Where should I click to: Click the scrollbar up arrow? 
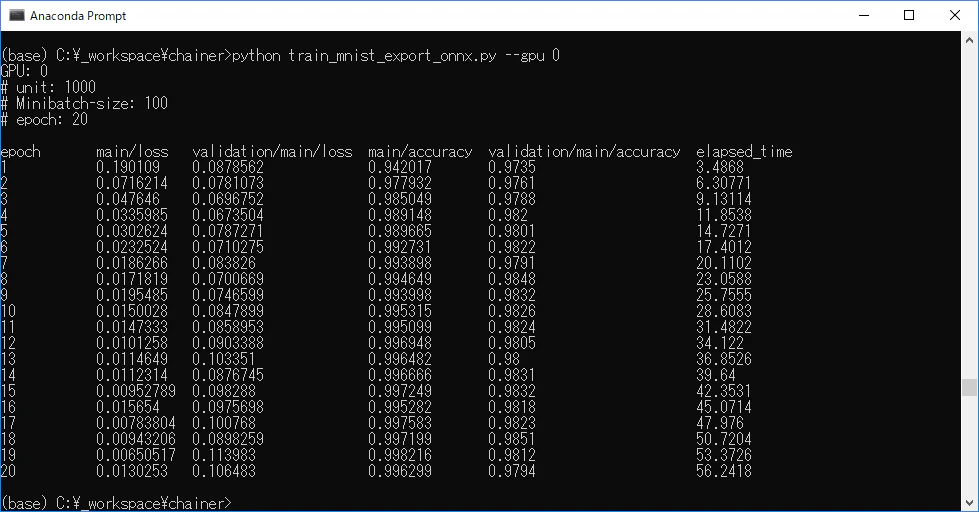pos(969,40)
